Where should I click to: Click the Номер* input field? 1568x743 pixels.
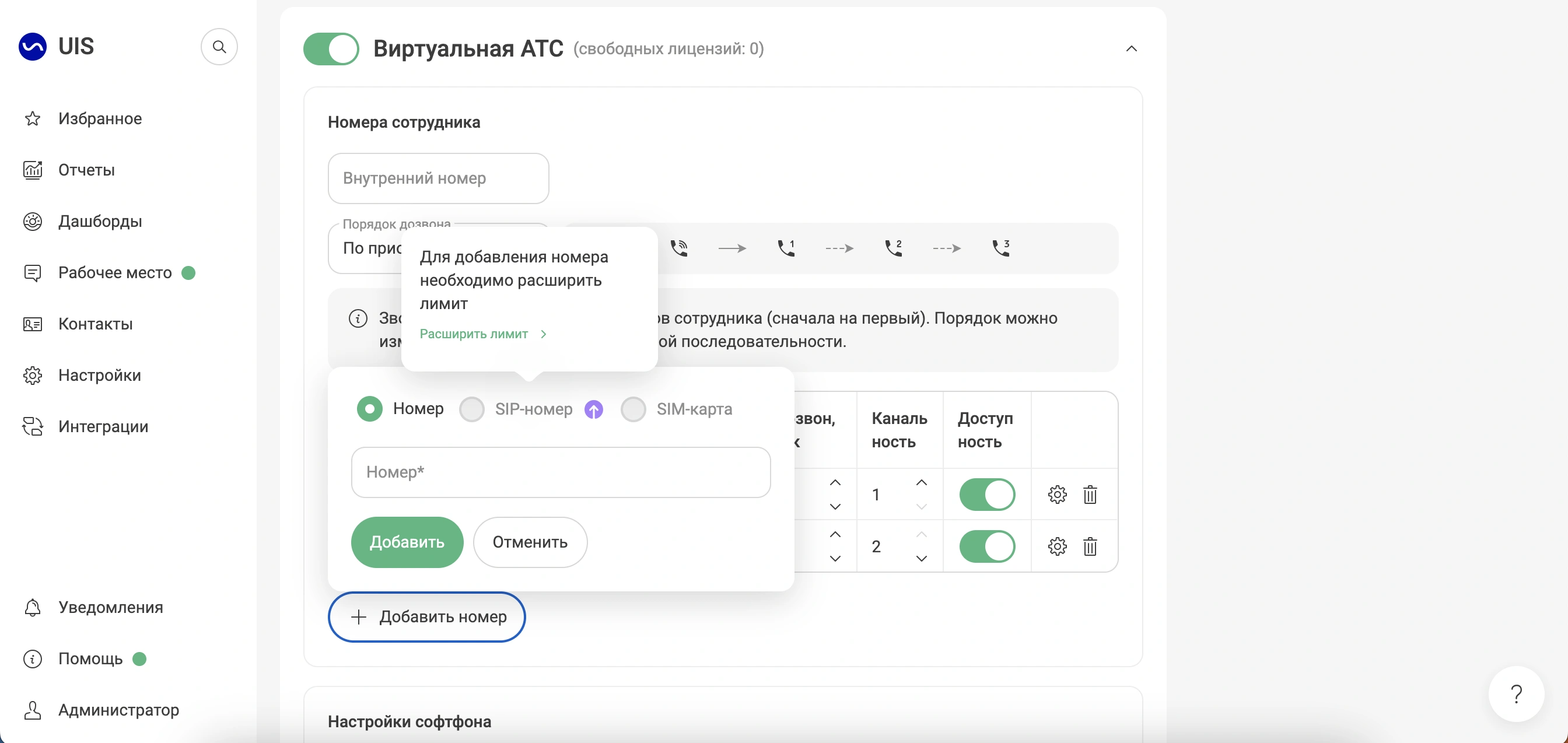coord(560,472)
